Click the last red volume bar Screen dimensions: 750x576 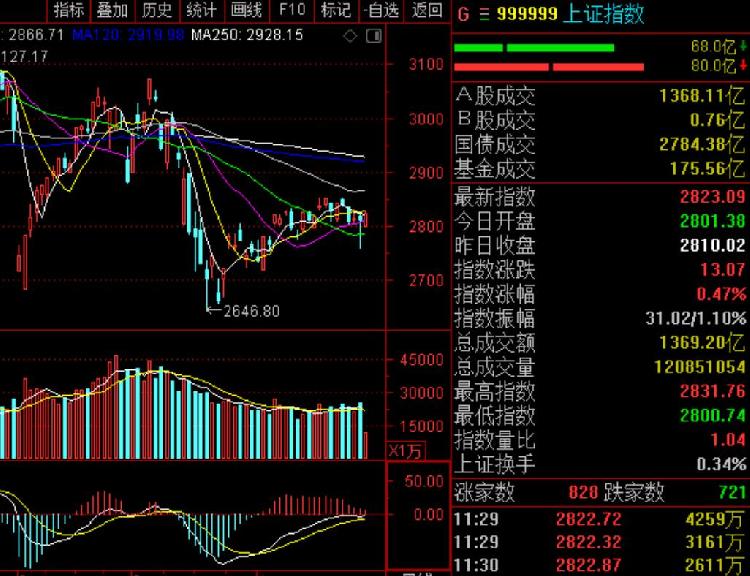[x=365, y=445]
